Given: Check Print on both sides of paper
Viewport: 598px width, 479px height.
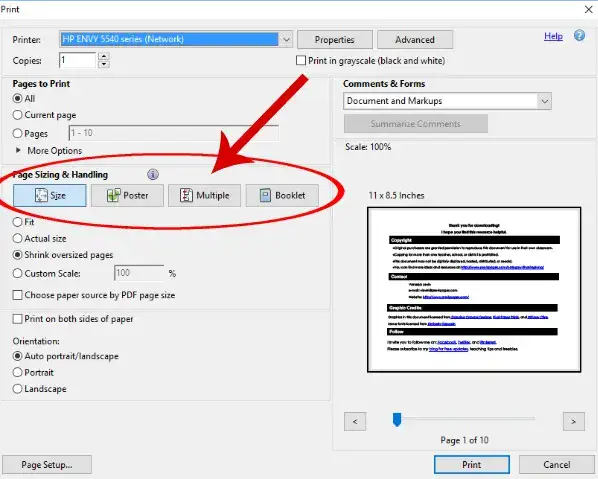Looking at the screenshot, I should pos(18,319).
